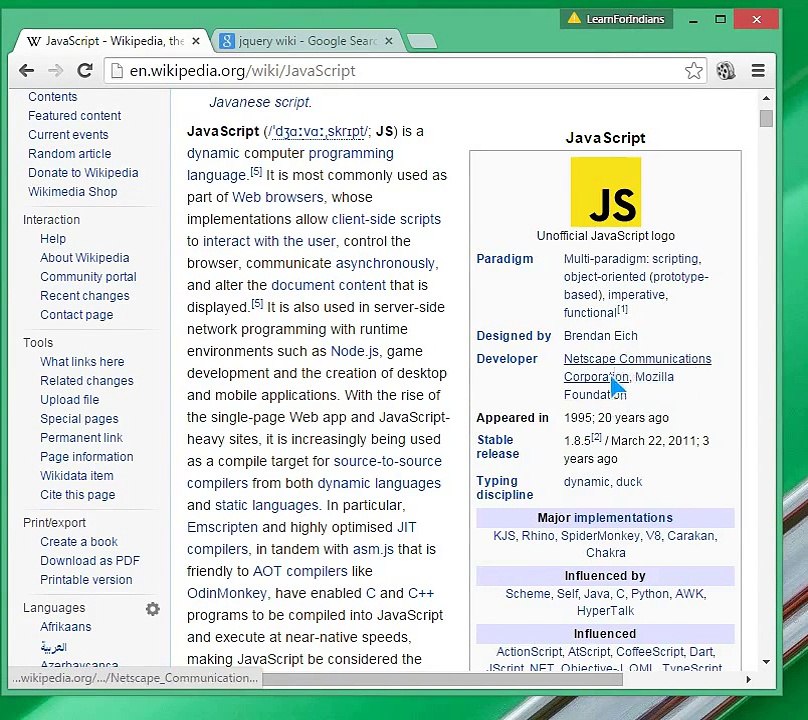Click the LearnForIndians warning badge
The height and width of the screenshot is (720, 808).
[616, 19]
